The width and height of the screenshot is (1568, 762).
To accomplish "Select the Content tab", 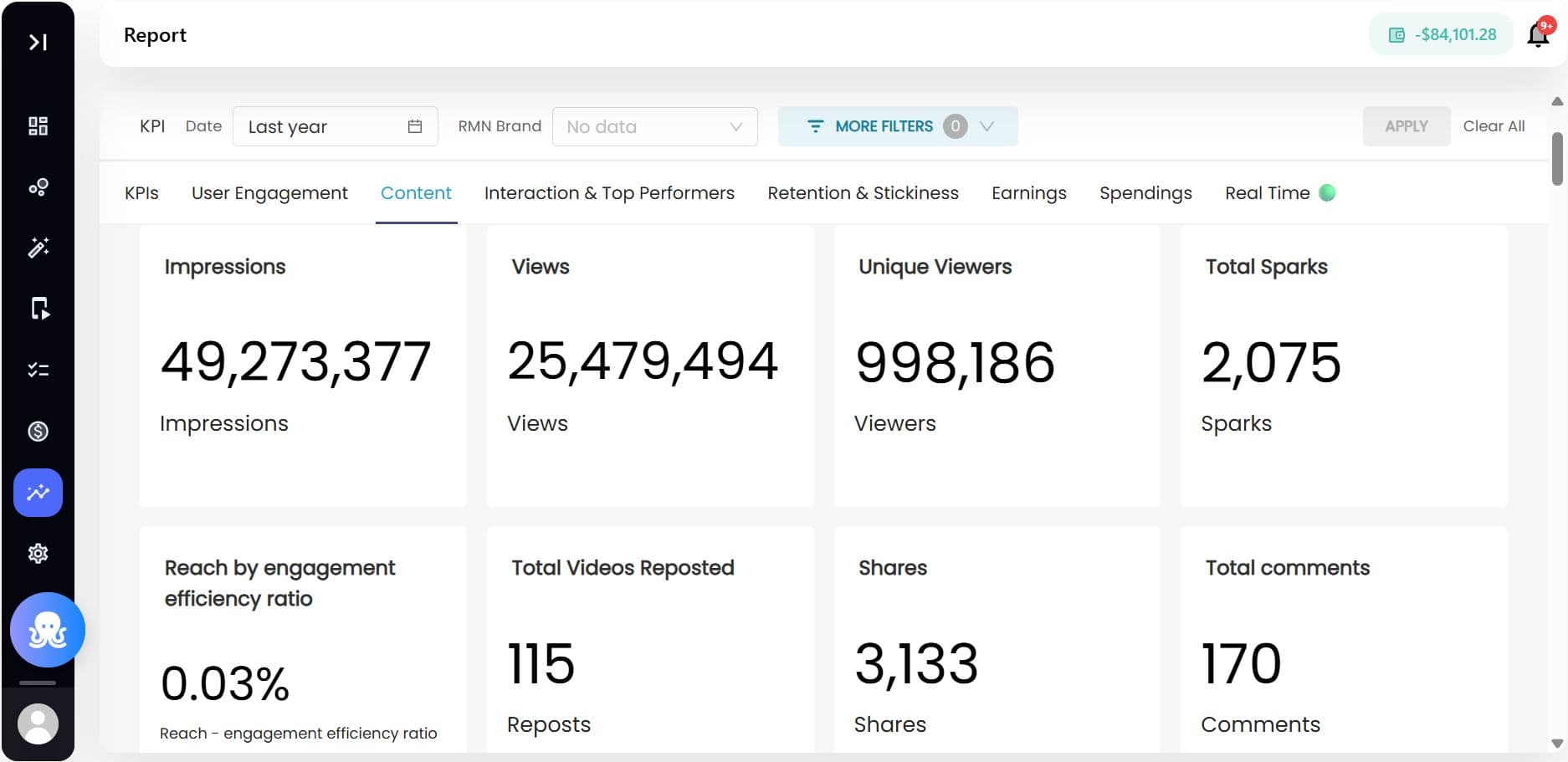I will tap(416, 193).
